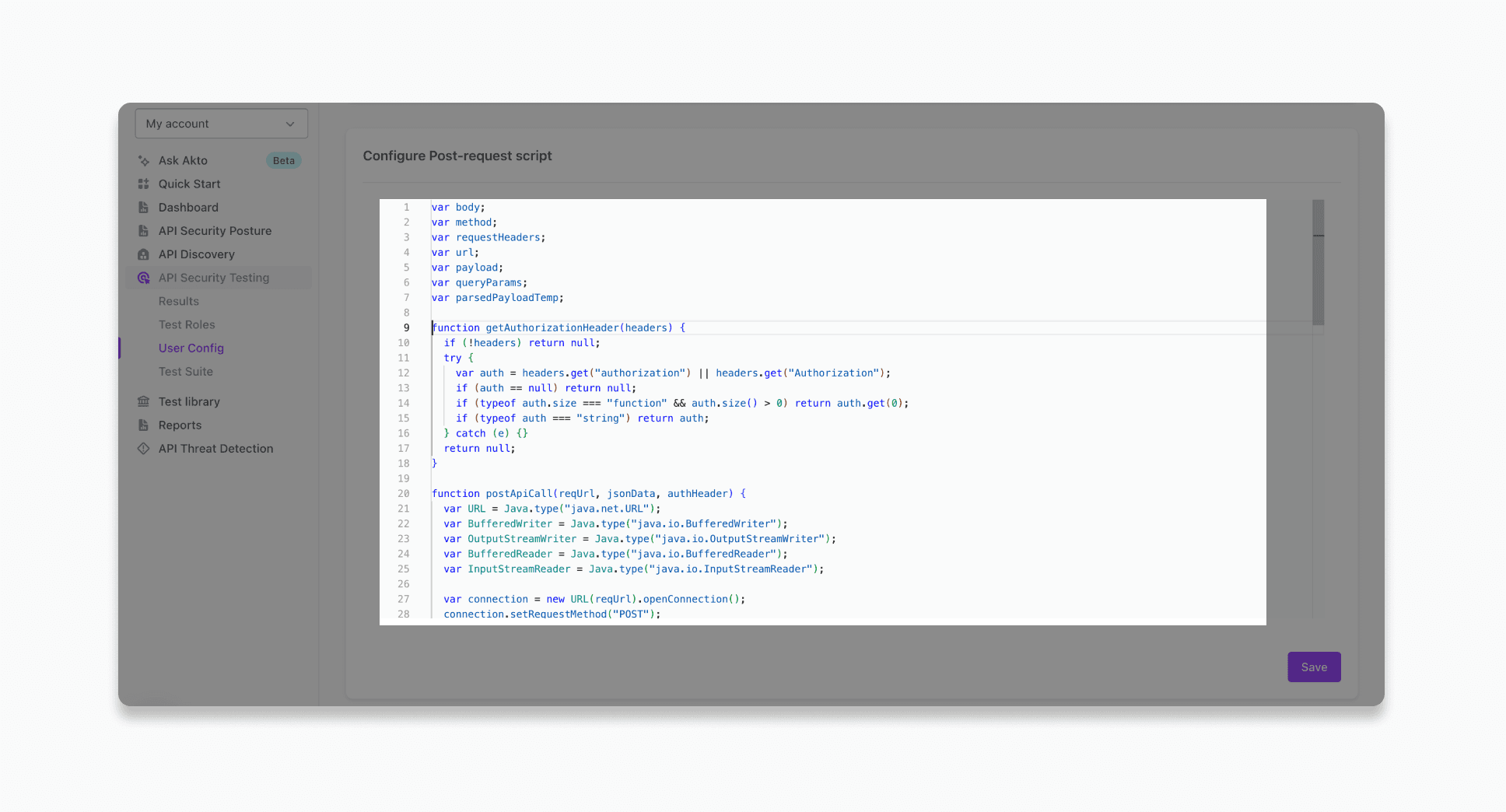Screen dimensions: 1506x812
Task: Open the Test Roles page
Action: [x=187, y=324]
